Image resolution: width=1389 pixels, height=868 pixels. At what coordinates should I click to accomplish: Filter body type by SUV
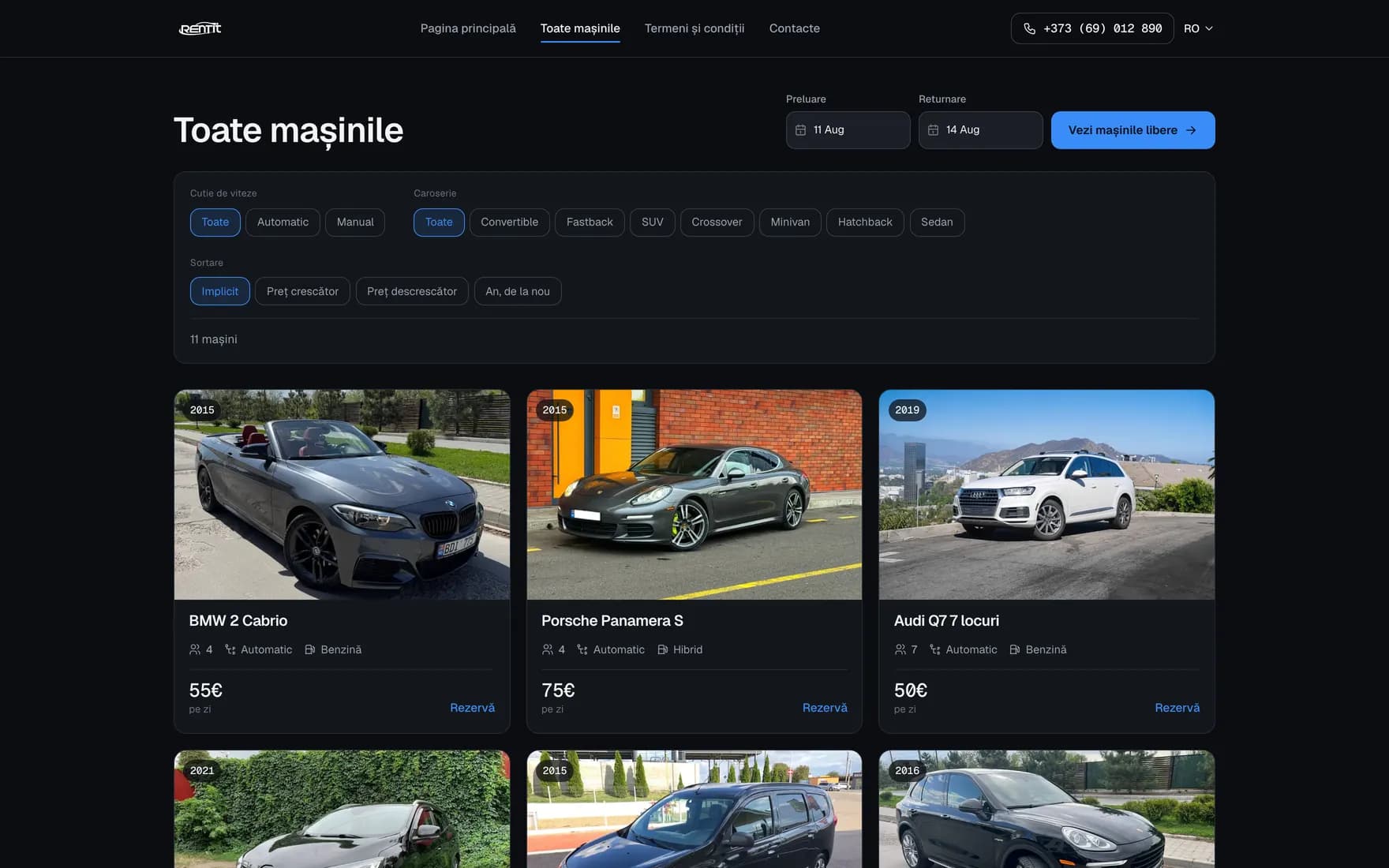[x=653, y=223]
